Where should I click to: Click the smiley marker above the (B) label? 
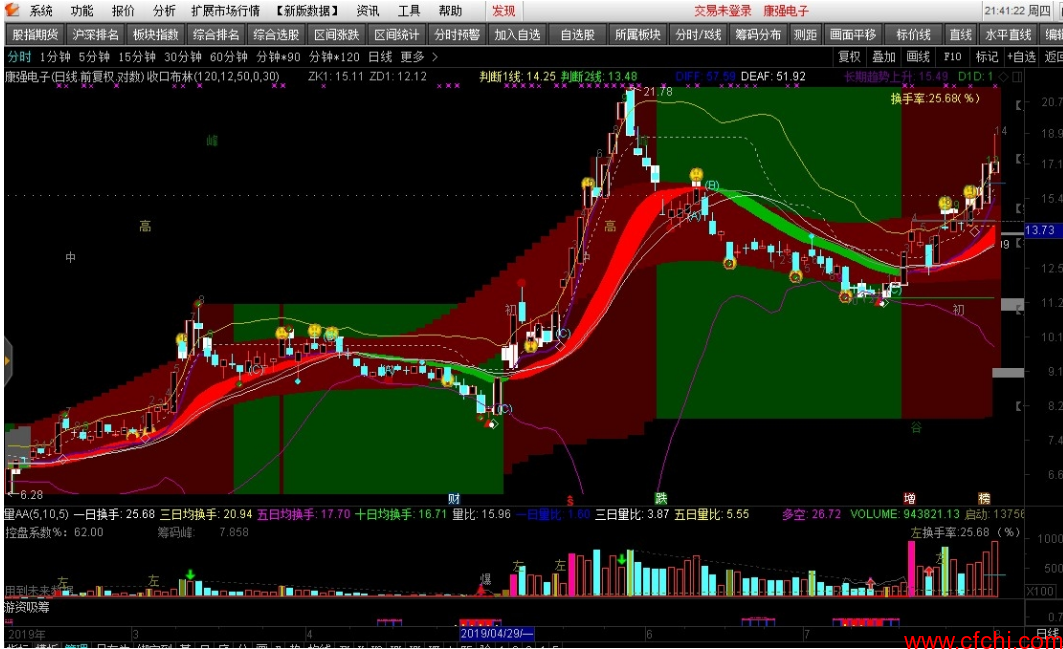[x=696, y=175]
